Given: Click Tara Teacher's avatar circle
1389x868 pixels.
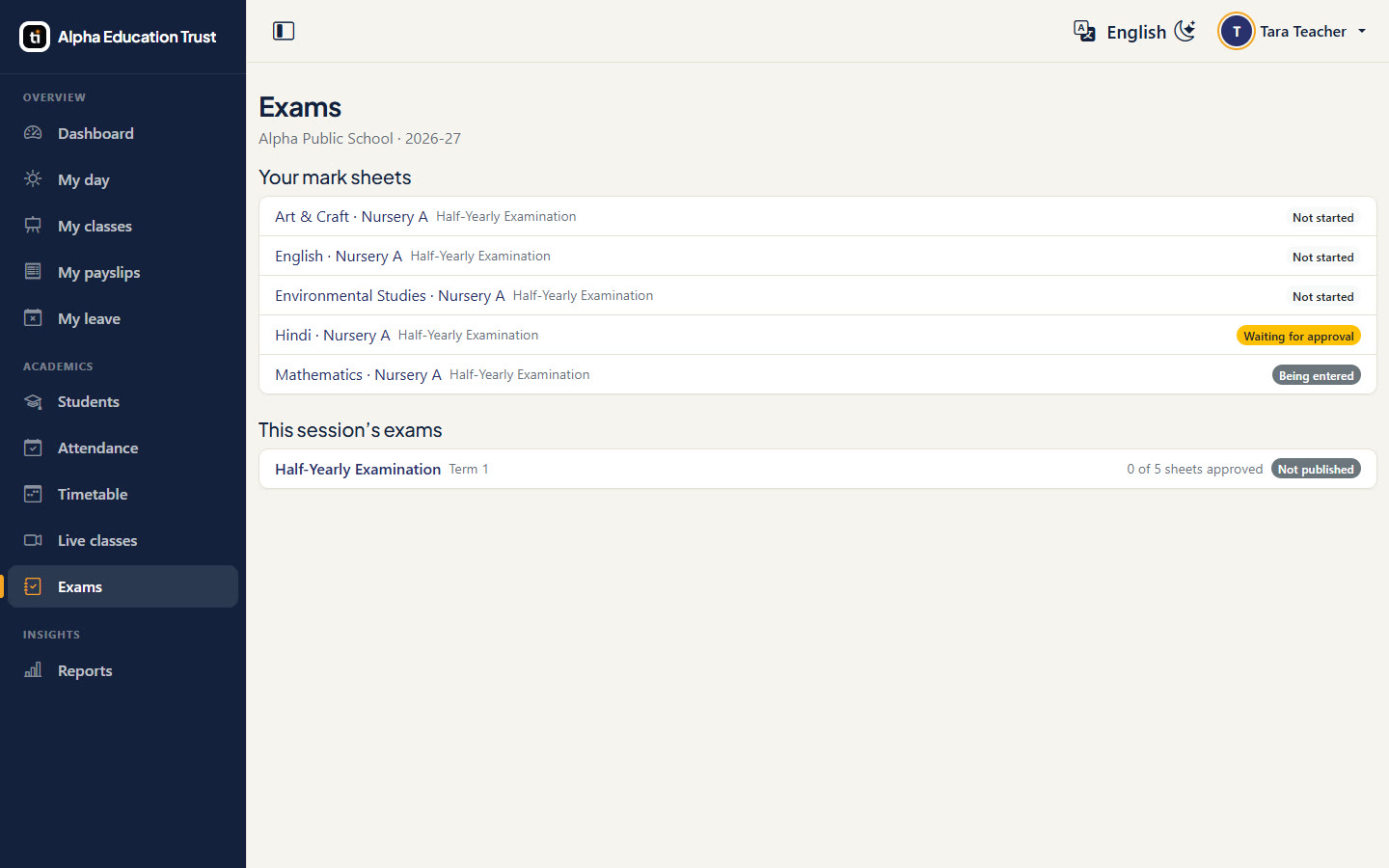Looking at the screenshot, I should 1237,31.
